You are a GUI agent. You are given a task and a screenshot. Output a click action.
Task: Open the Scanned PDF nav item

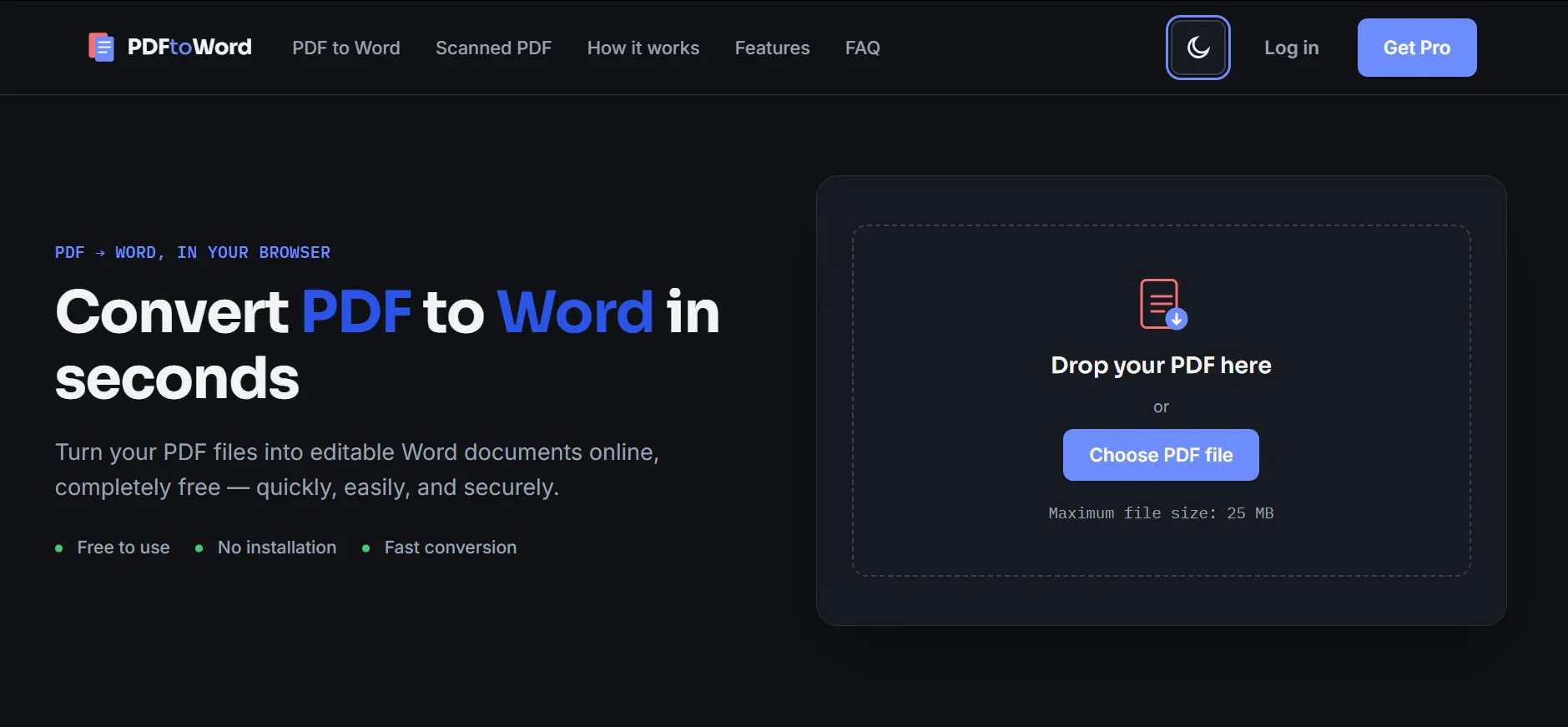[493, 48]
